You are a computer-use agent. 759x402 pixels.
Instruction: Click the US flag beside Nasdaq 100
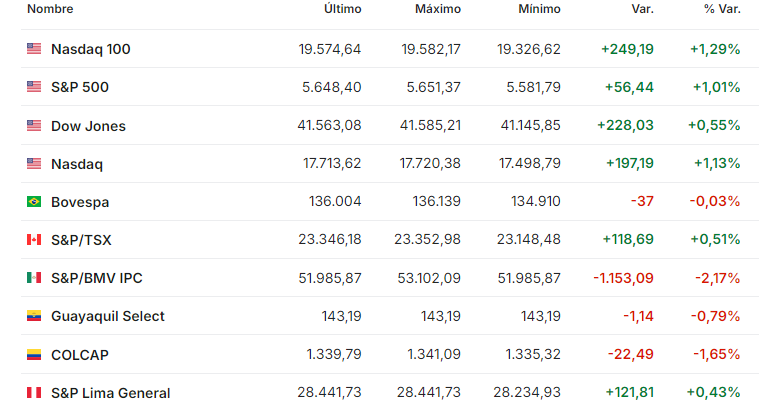[34, 49]
